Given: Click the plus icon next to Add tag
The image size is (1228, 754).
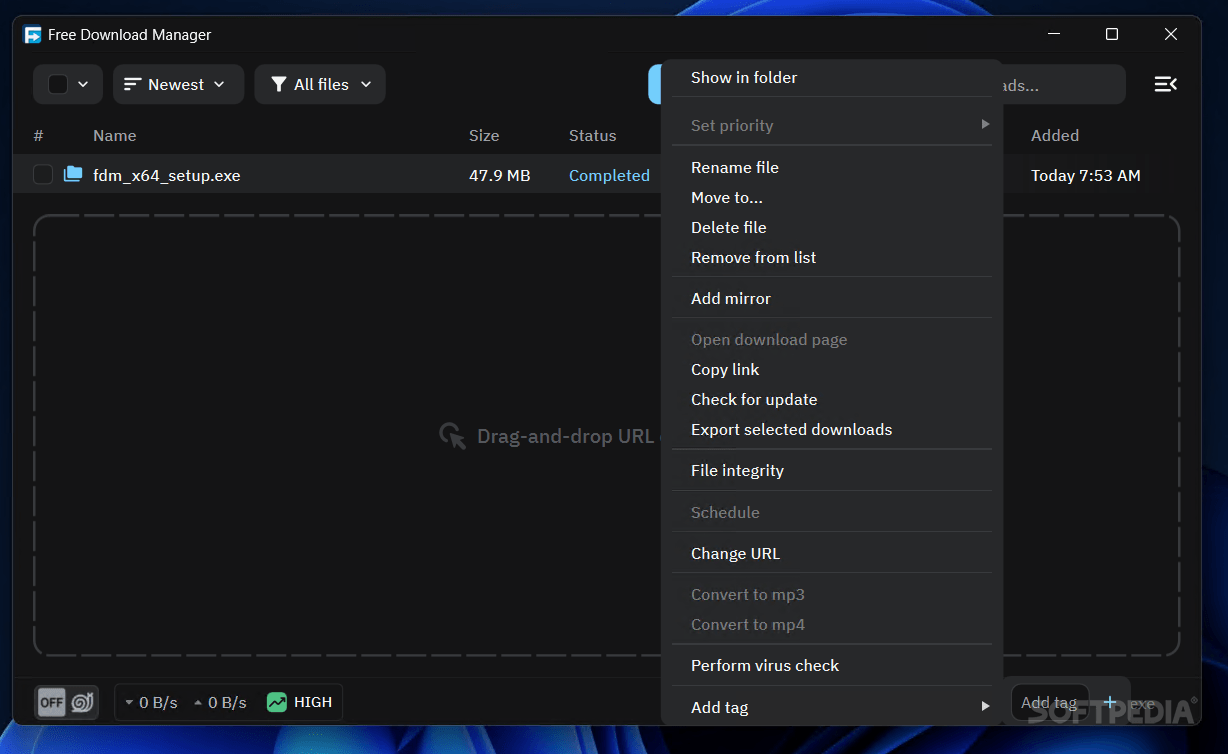Looking at the screenshot, I should point(1110,703).
